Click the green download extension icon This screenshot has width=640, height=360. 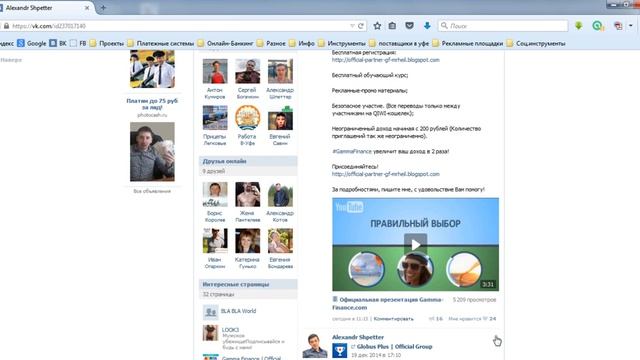pyautogui.click(x=578, y=26)
